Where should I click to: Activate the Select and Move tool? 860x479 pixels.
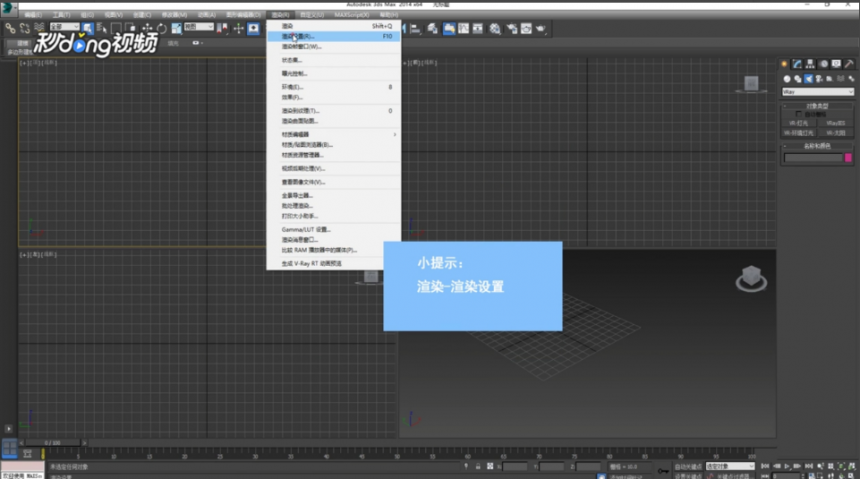pyautogui.click(x=147, y=28)
